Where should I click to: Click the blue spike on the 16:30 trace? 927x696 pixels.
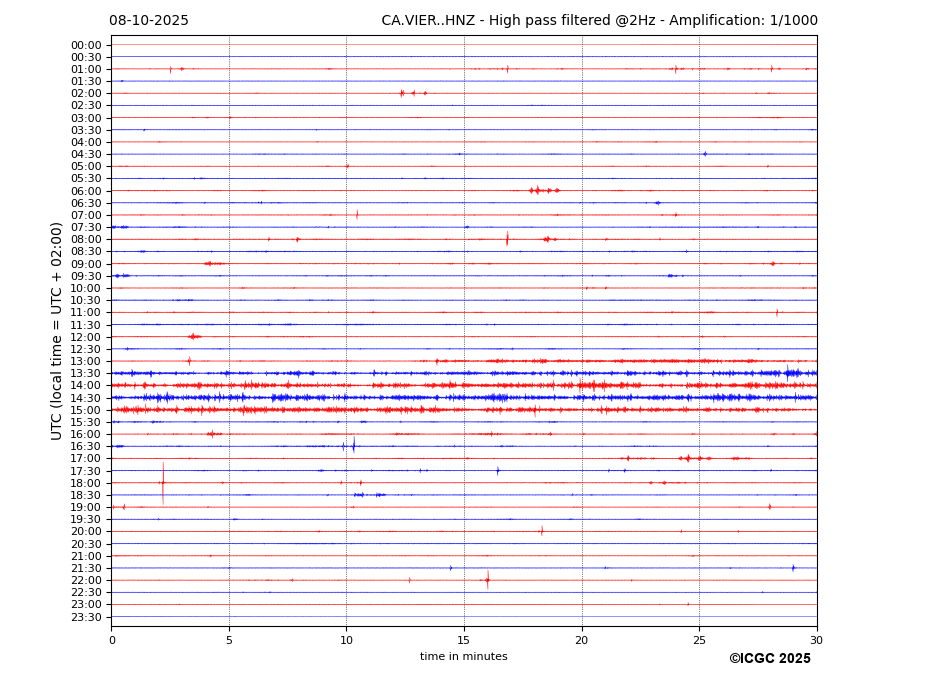(x=353, y=446)
